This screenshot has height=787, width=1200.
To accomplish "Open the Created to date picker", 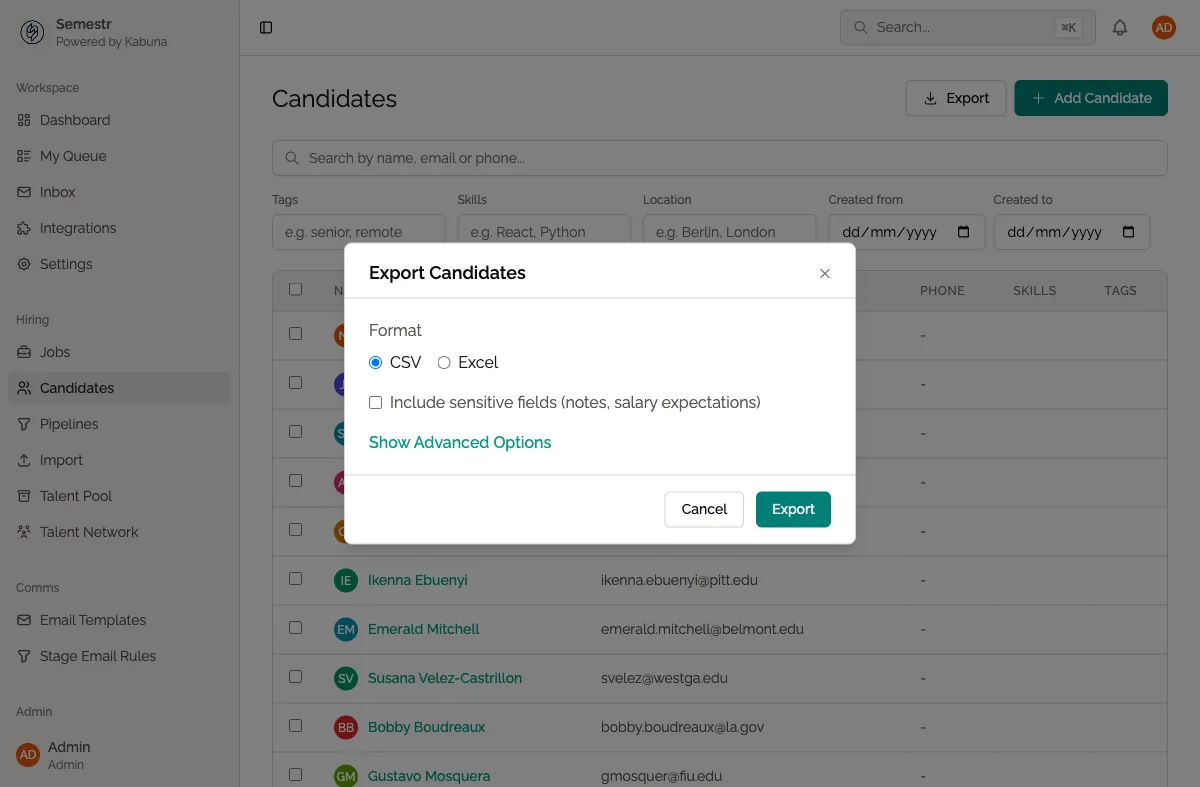I will click(x=1127, y=231).
